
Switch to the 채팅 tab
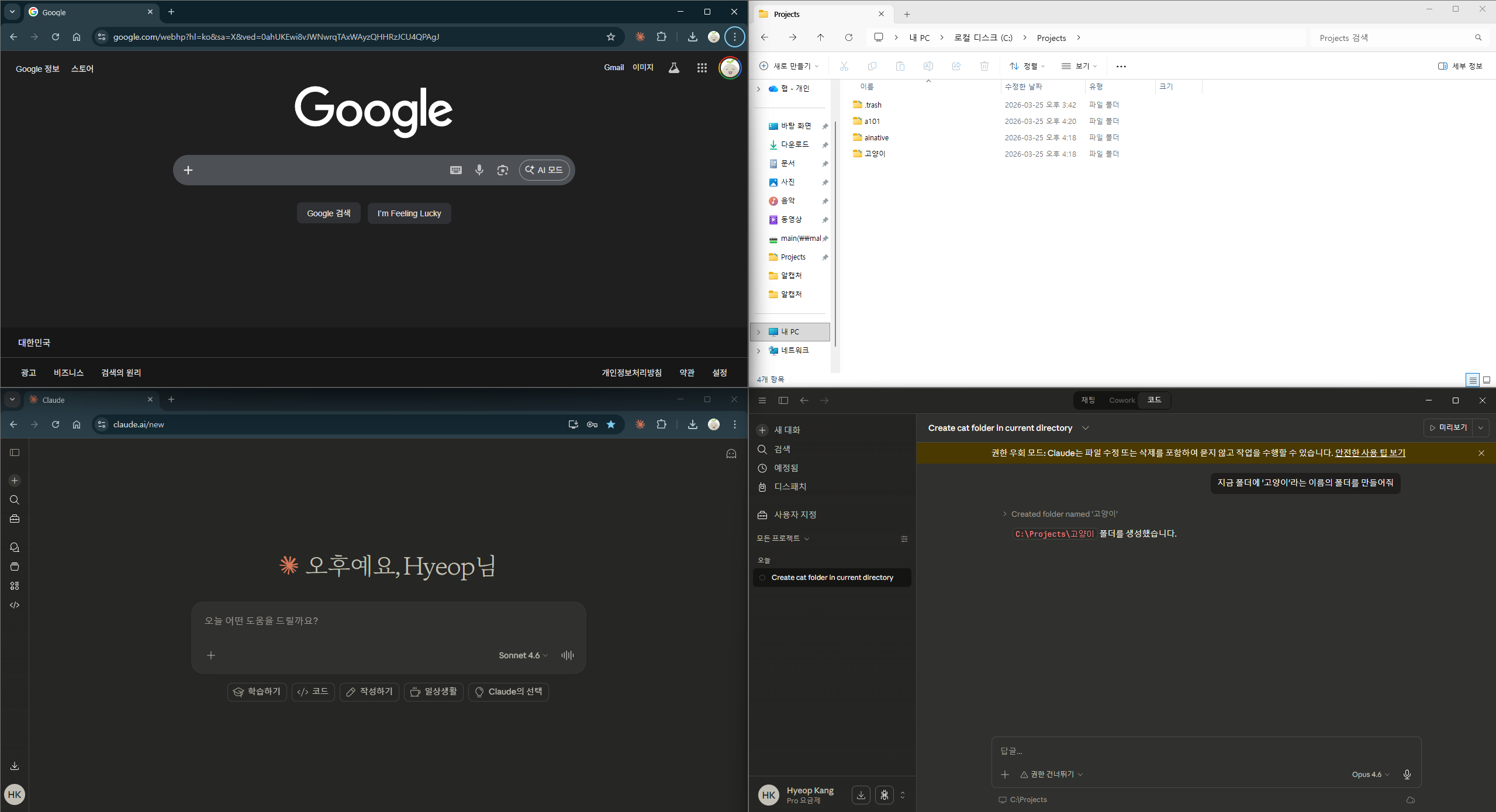pos(1087,400)
